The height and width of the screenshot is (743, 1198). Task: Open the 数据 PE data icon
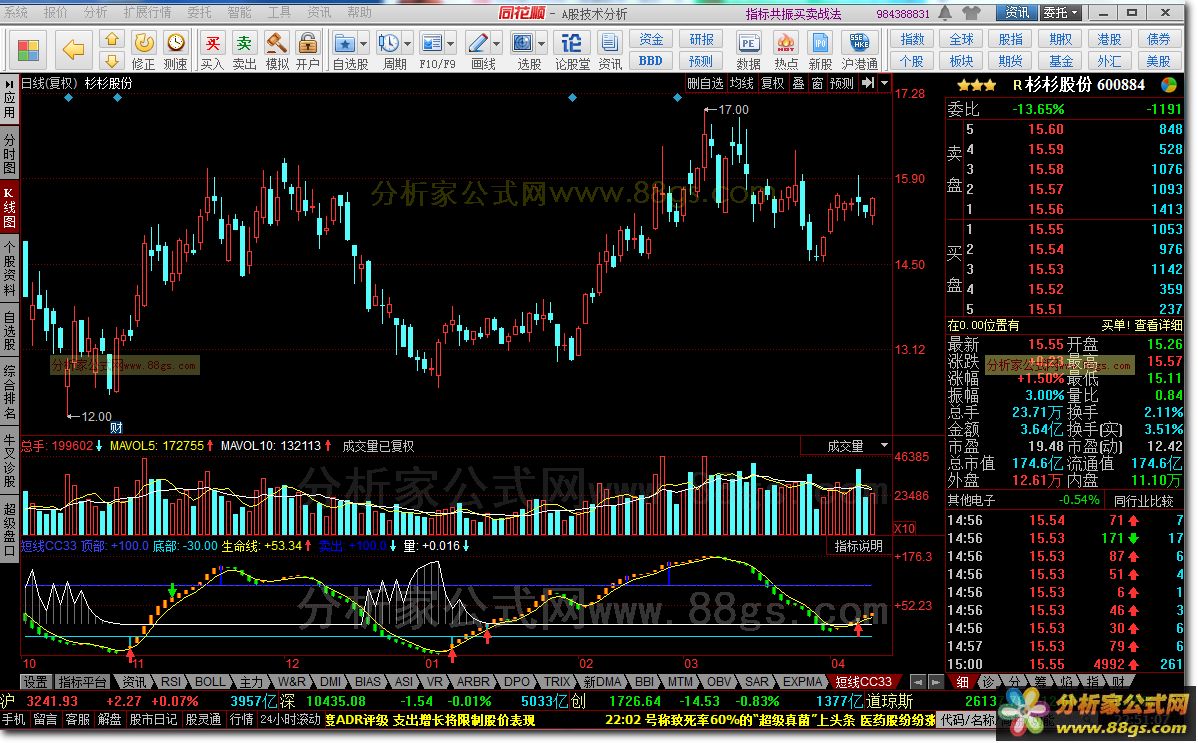point(749,50)
